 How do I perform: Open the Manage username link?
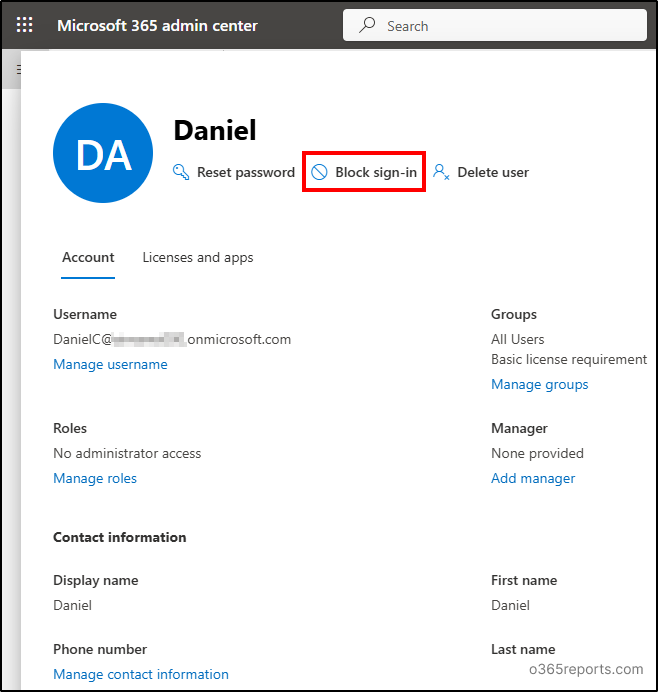coord(110,365)
